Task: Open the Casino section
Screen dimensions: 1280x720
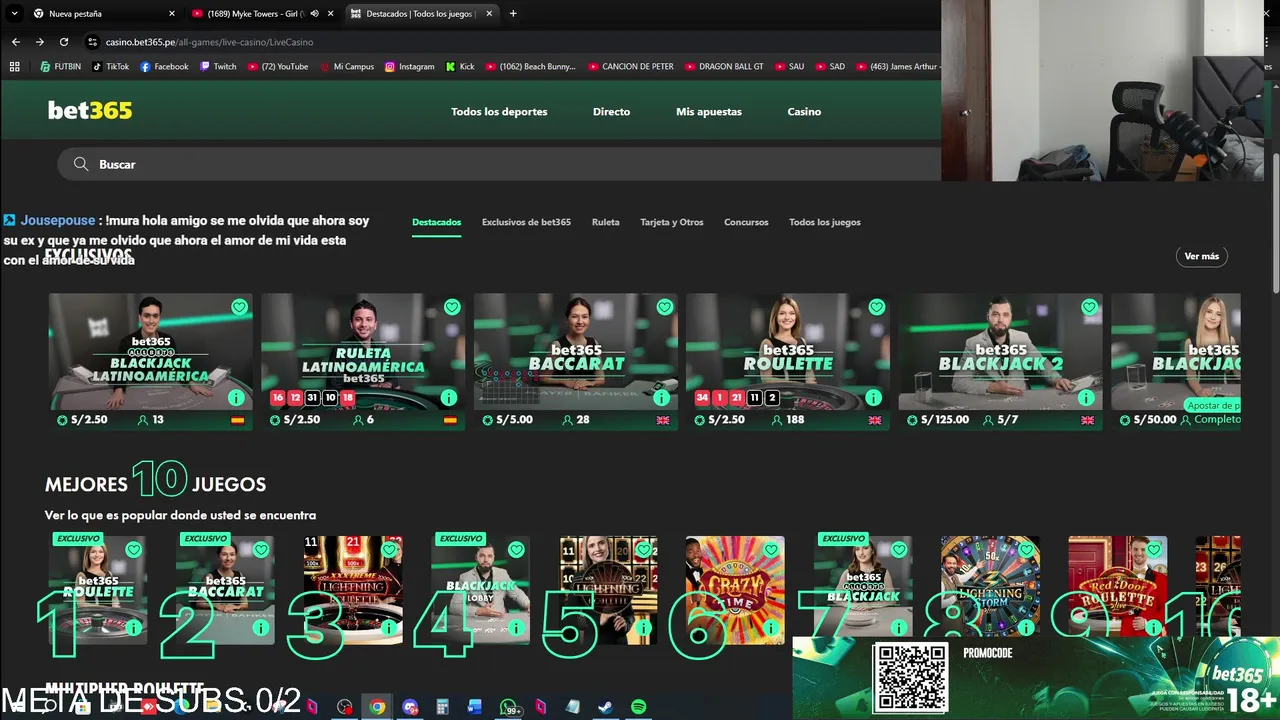Action: pyautogui.click(x=804, y=111)
